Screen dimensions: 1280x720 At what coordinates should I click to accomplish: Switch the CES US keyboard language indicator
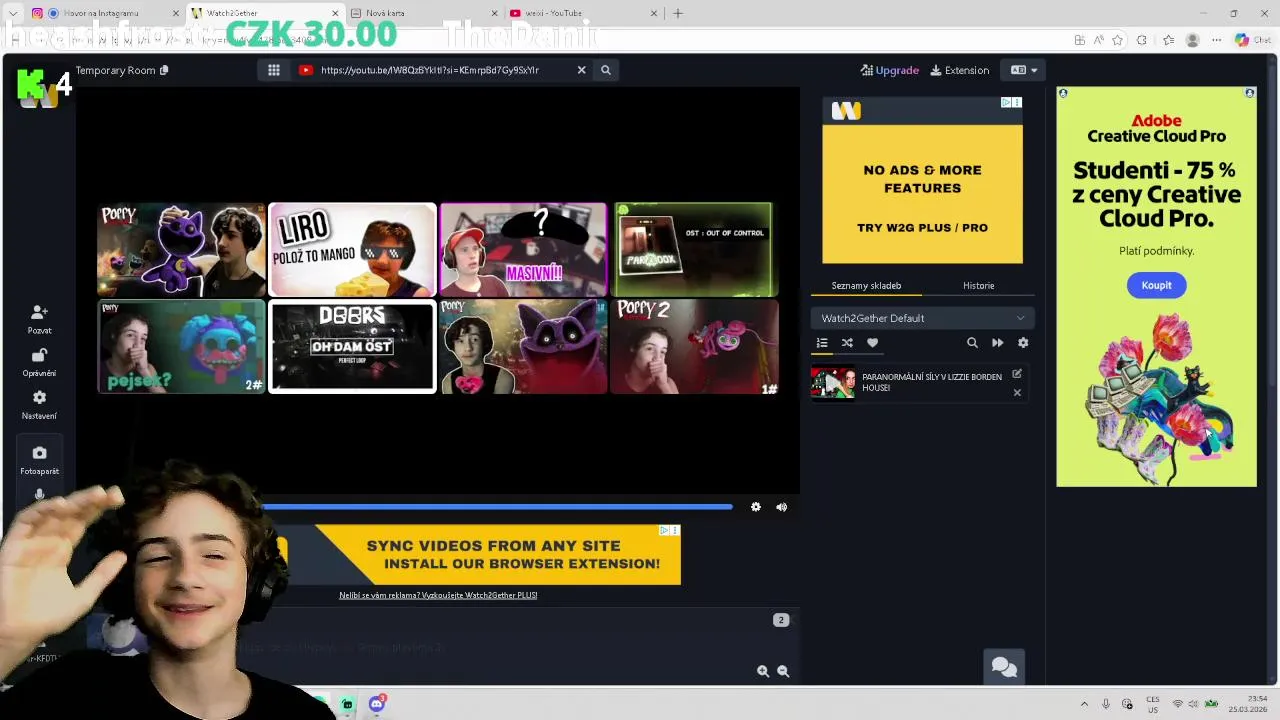click(1153, 704)
